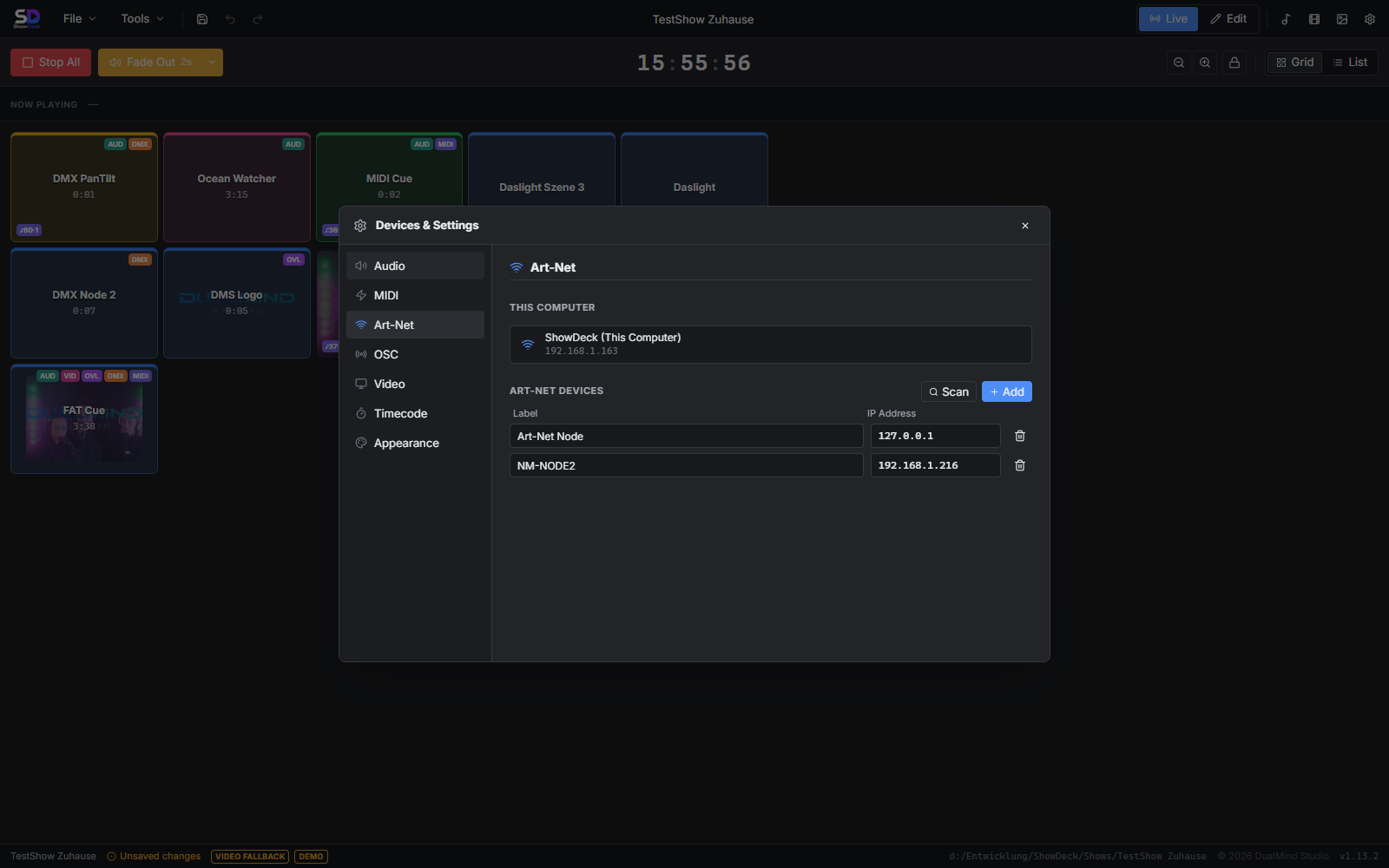Screen dimensions: 1389x868
Task: Trigger the Ocean Watcher cue
Action: pyautogui.click(x=237, y=187)
